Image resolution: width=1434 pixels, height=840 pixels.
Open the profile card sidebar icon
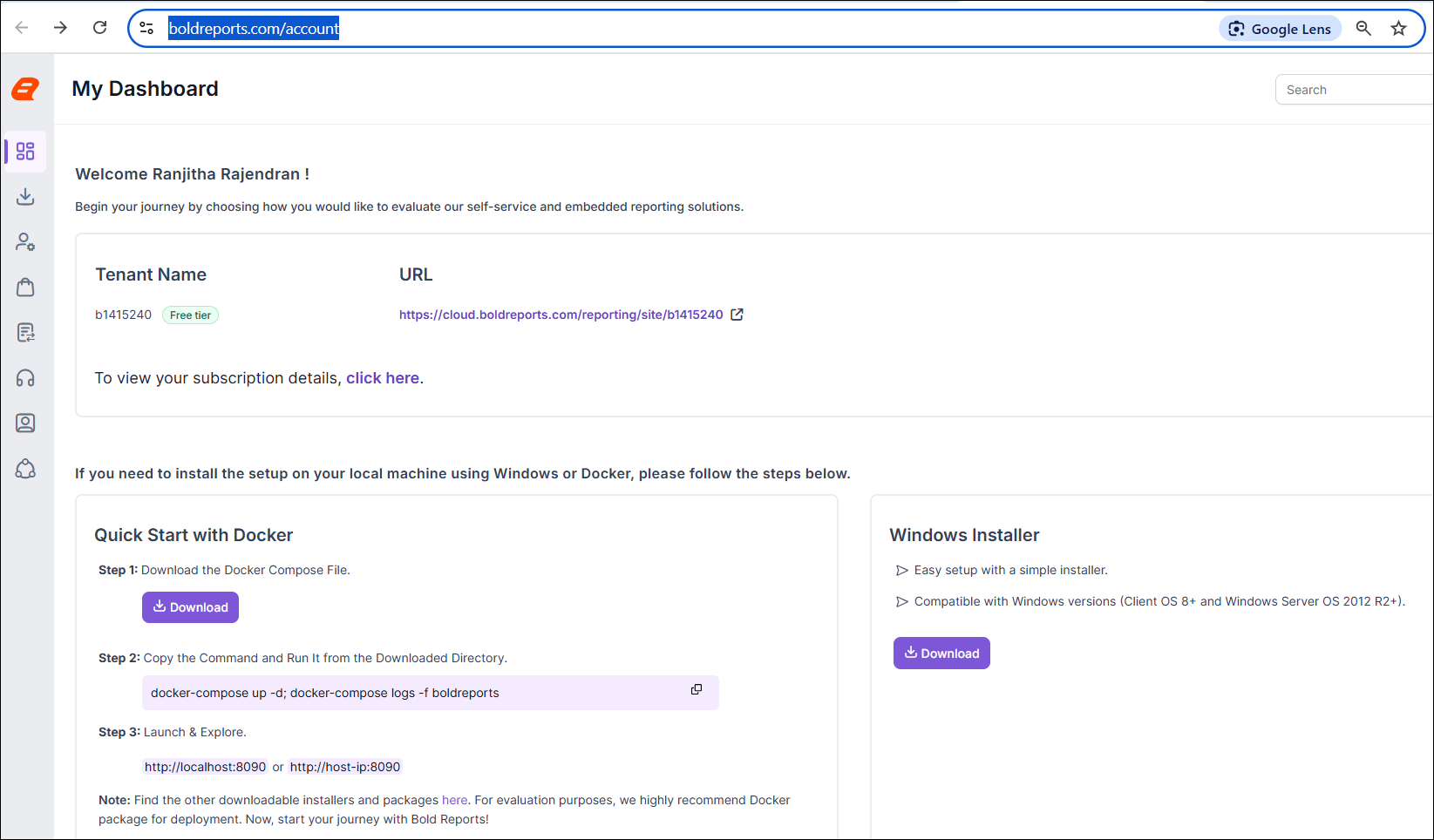click(25, 423)
